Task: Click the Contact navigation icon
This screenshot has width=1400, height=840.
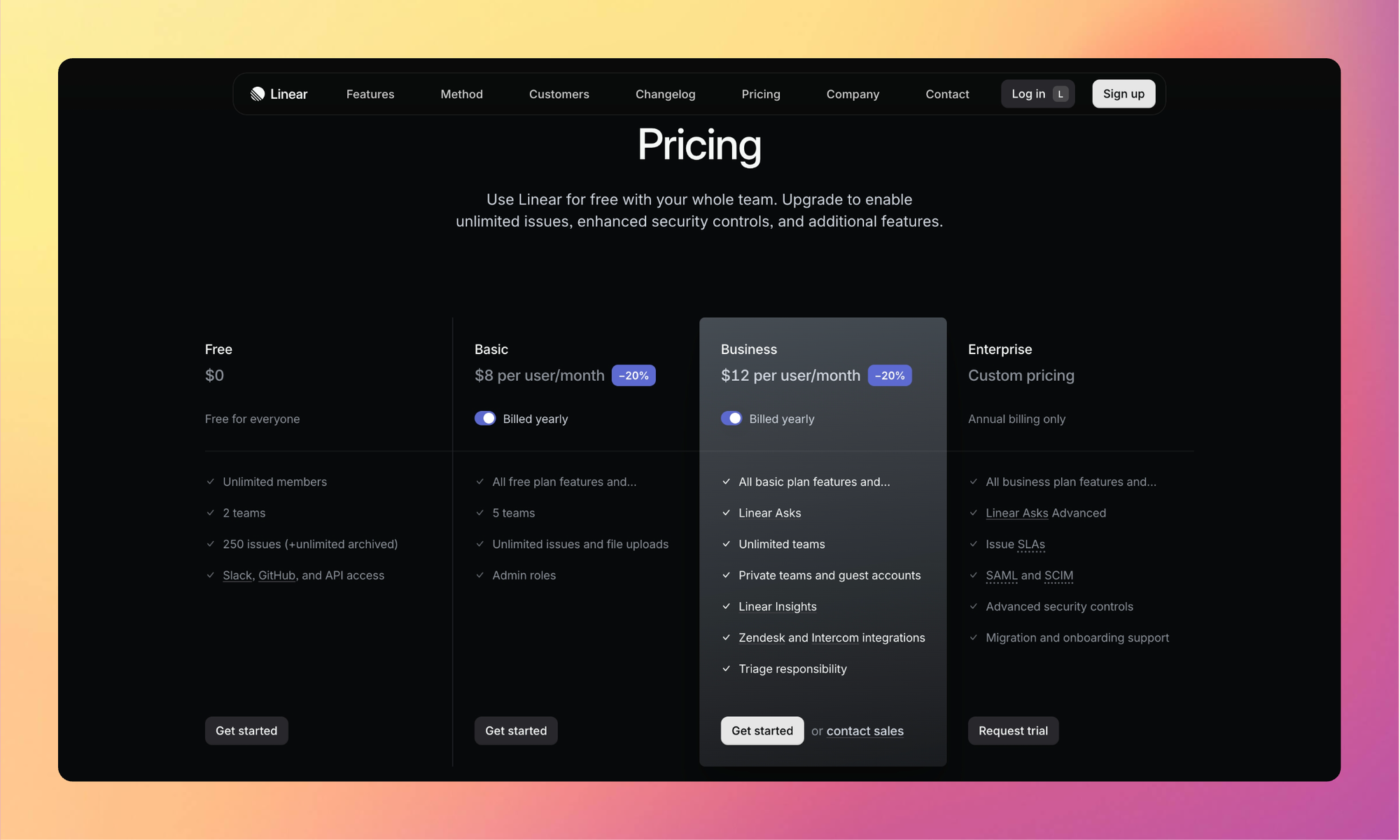Action: pos(947,93)
